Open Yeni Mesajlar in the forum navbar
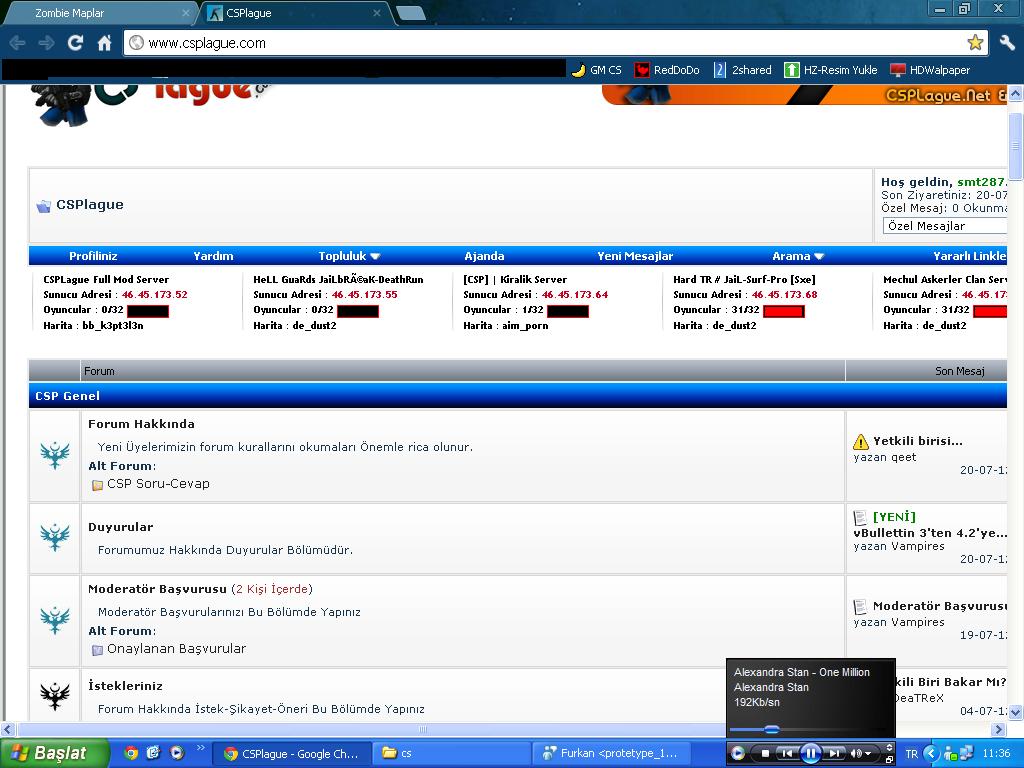The image size is (1024, 768). (x=635, y=256)
